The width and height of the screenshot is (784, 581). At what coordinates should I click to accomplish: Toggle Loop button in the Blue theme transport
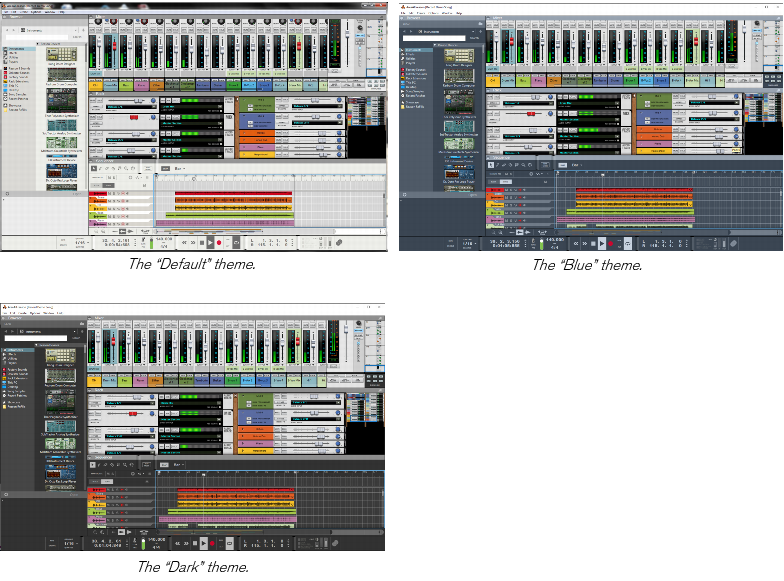click(629, 243)
